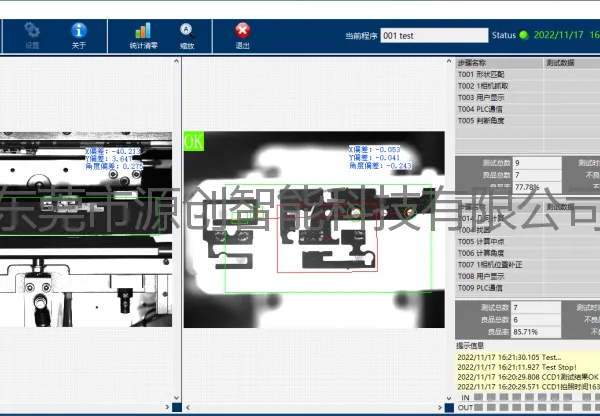Screen dimensions: 600x416
Task: Click the red 退出 exit icon
Action: click(242, 36)
